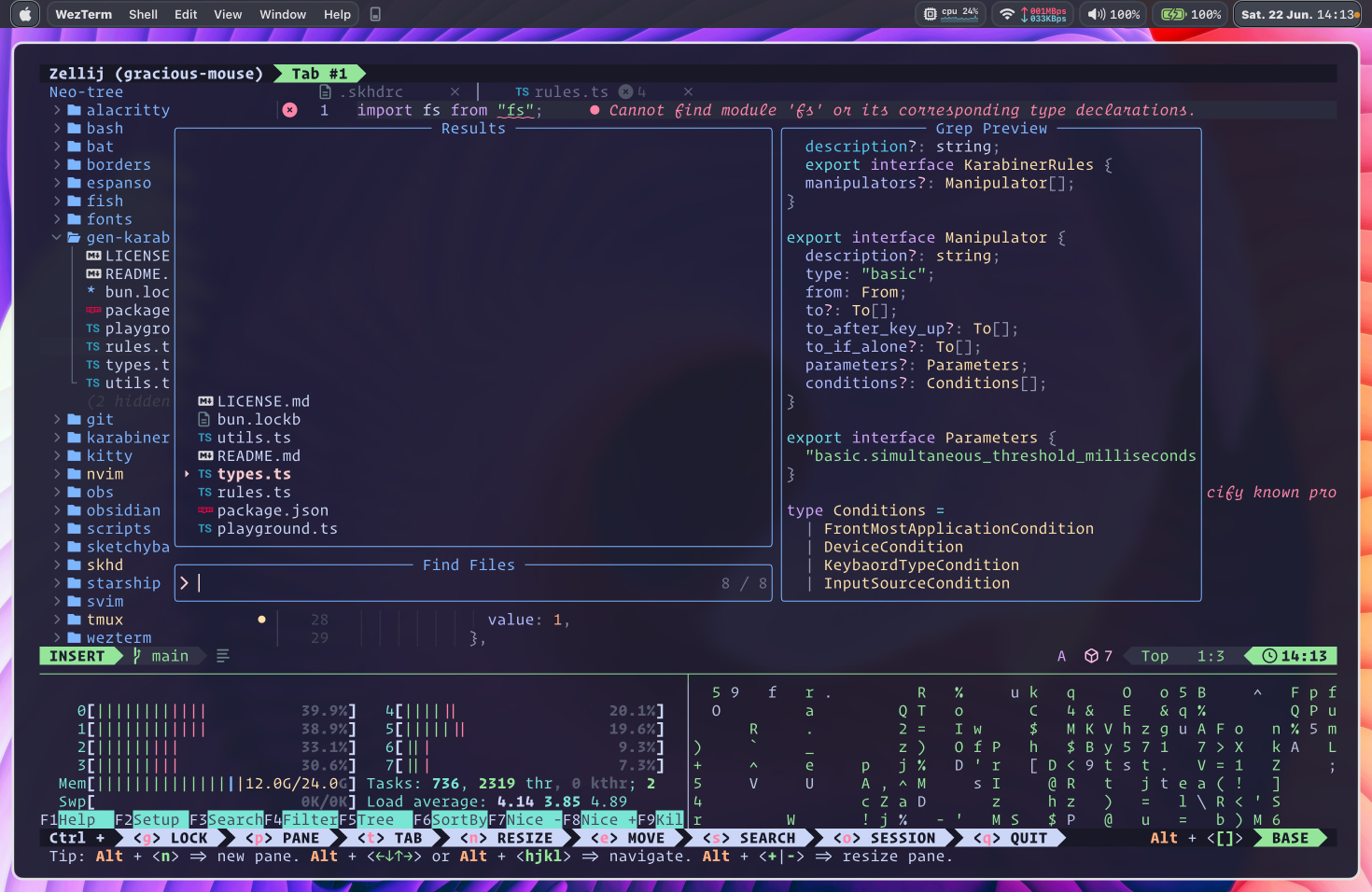Image resolution: width=1372 pixels, height=892 pixels.
Task: Click F3 Search in htop
Action: coord(227,820)
